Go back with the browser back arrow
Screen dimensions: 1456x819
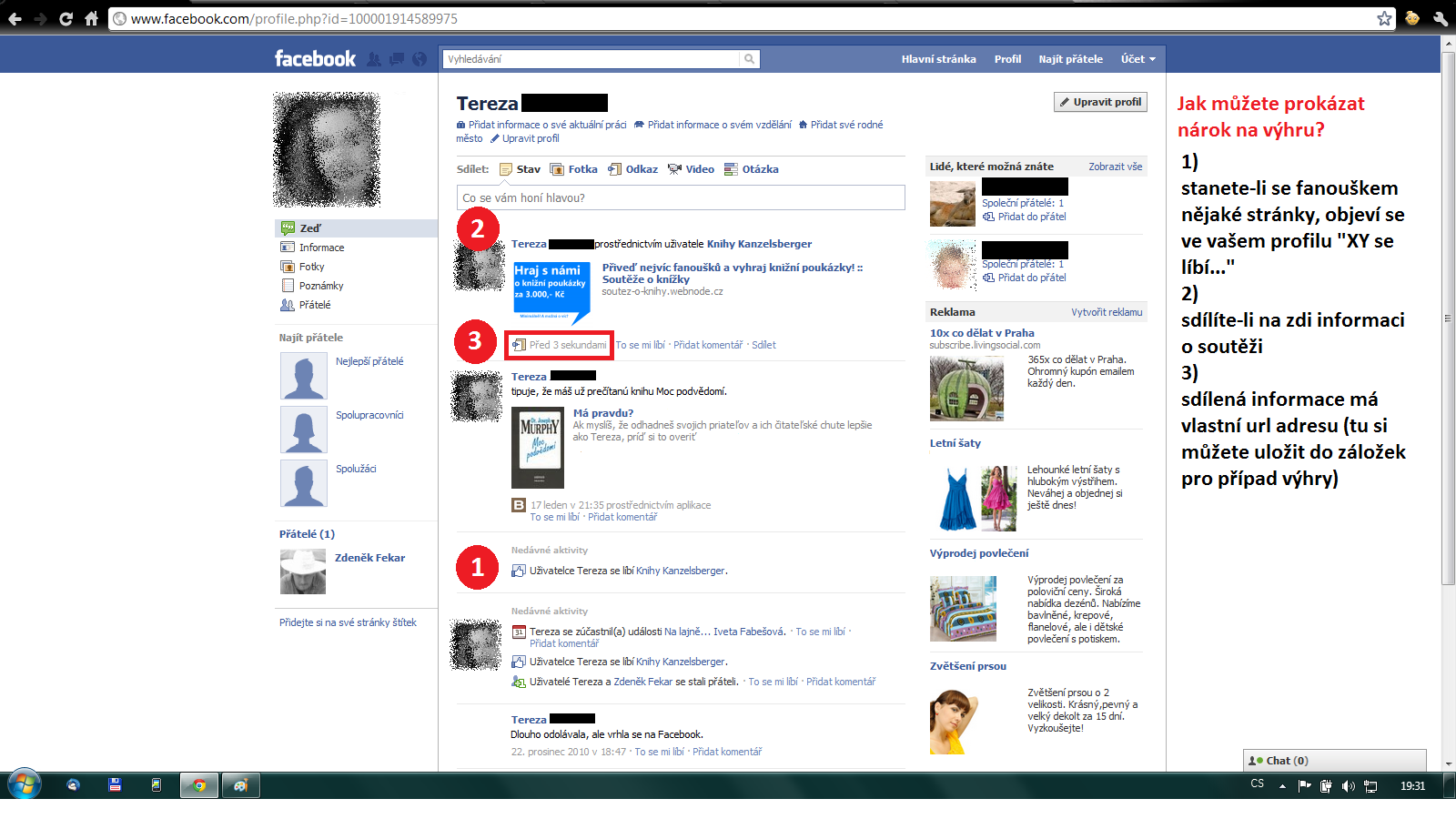(15, 18)
